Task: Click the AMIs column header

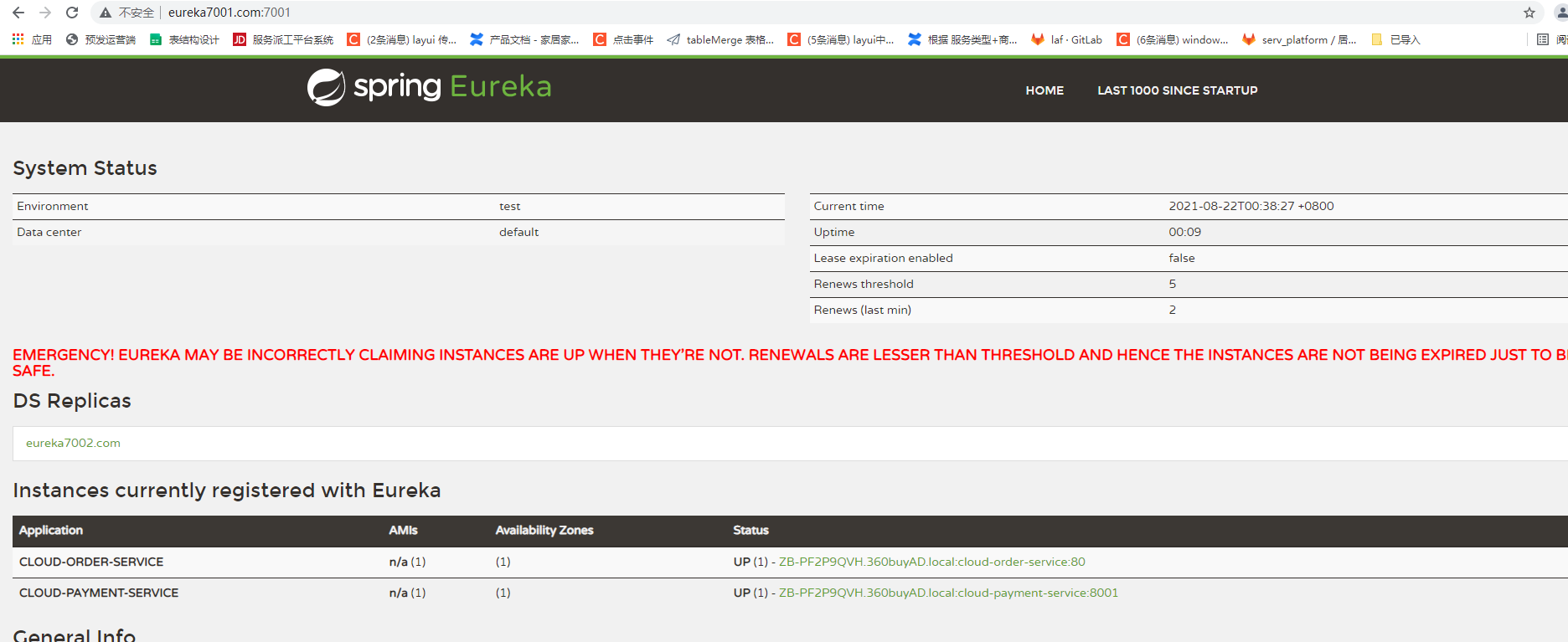Action: point(403,530)
